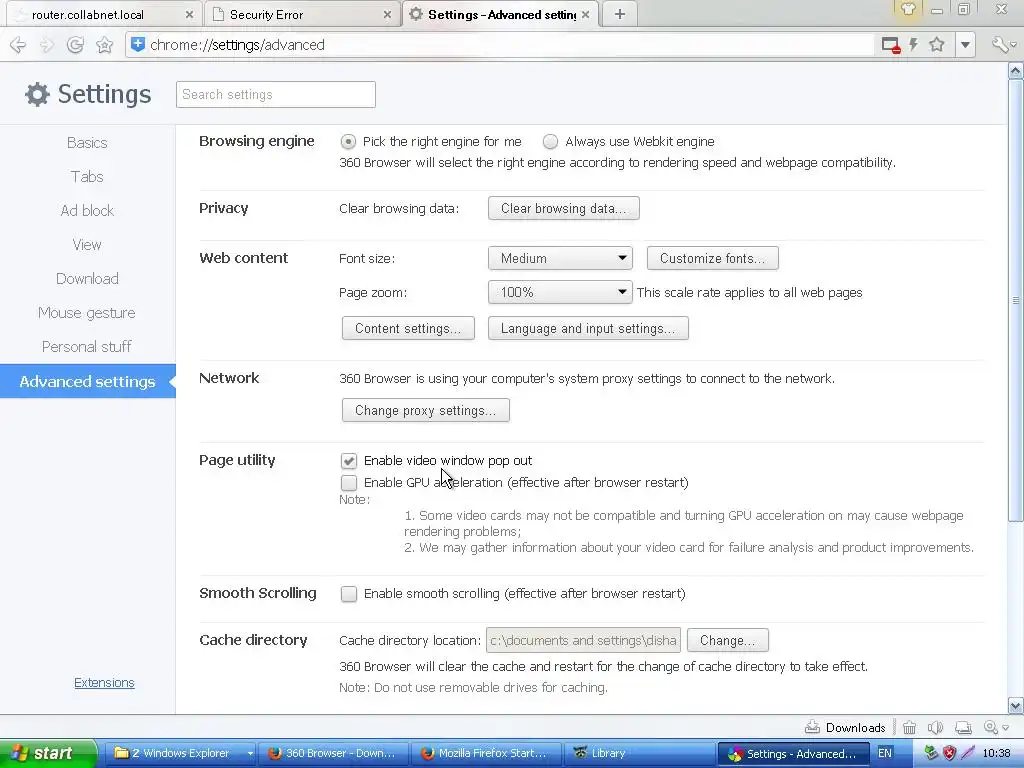Uncheck Enable video window pop out
Viewport: 1024px width, 768px height.
(x=349, y=461)
